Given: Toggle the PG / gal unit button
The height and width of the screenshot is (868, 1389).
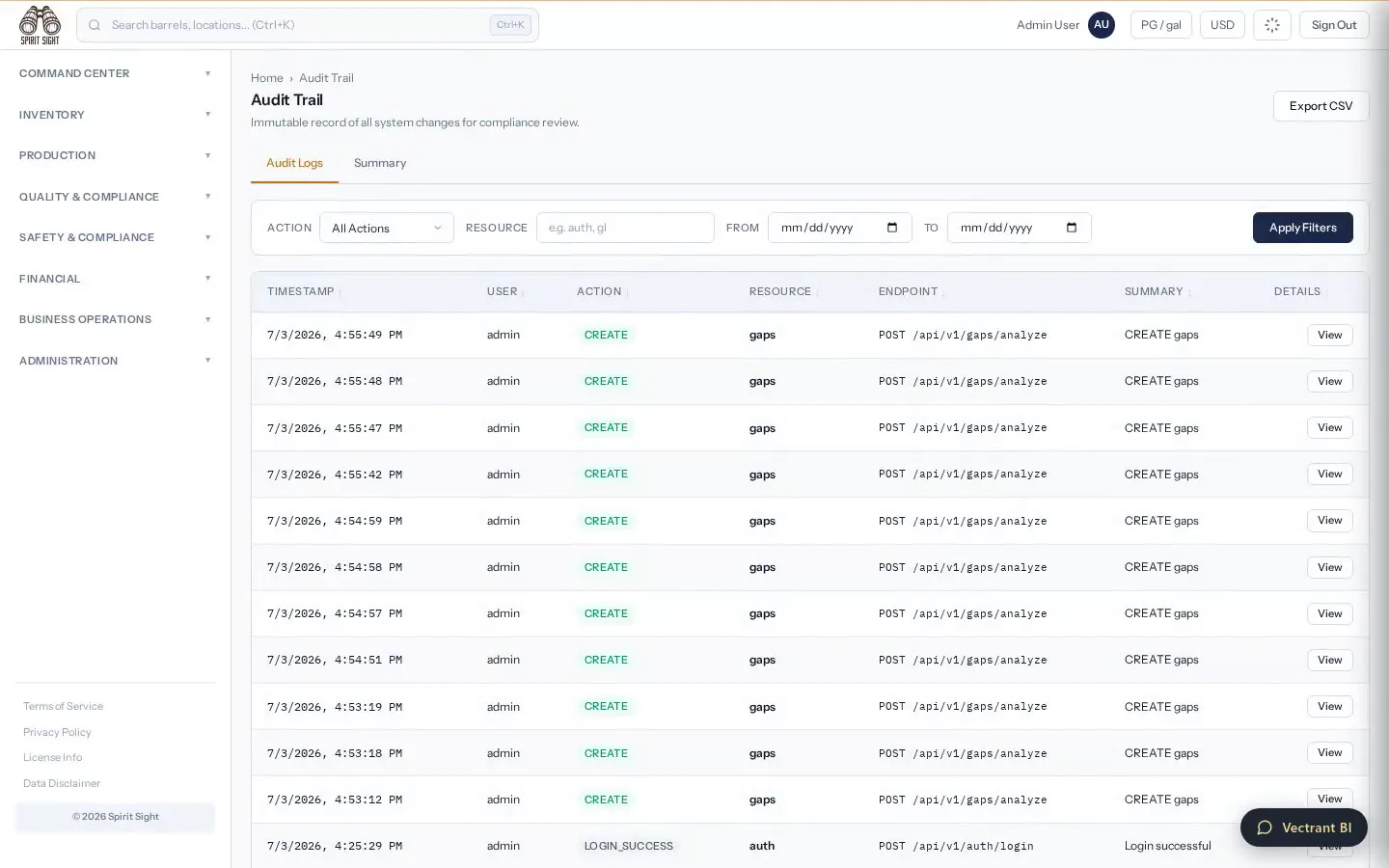Looking at the screenshot, I should [1161, 25].
